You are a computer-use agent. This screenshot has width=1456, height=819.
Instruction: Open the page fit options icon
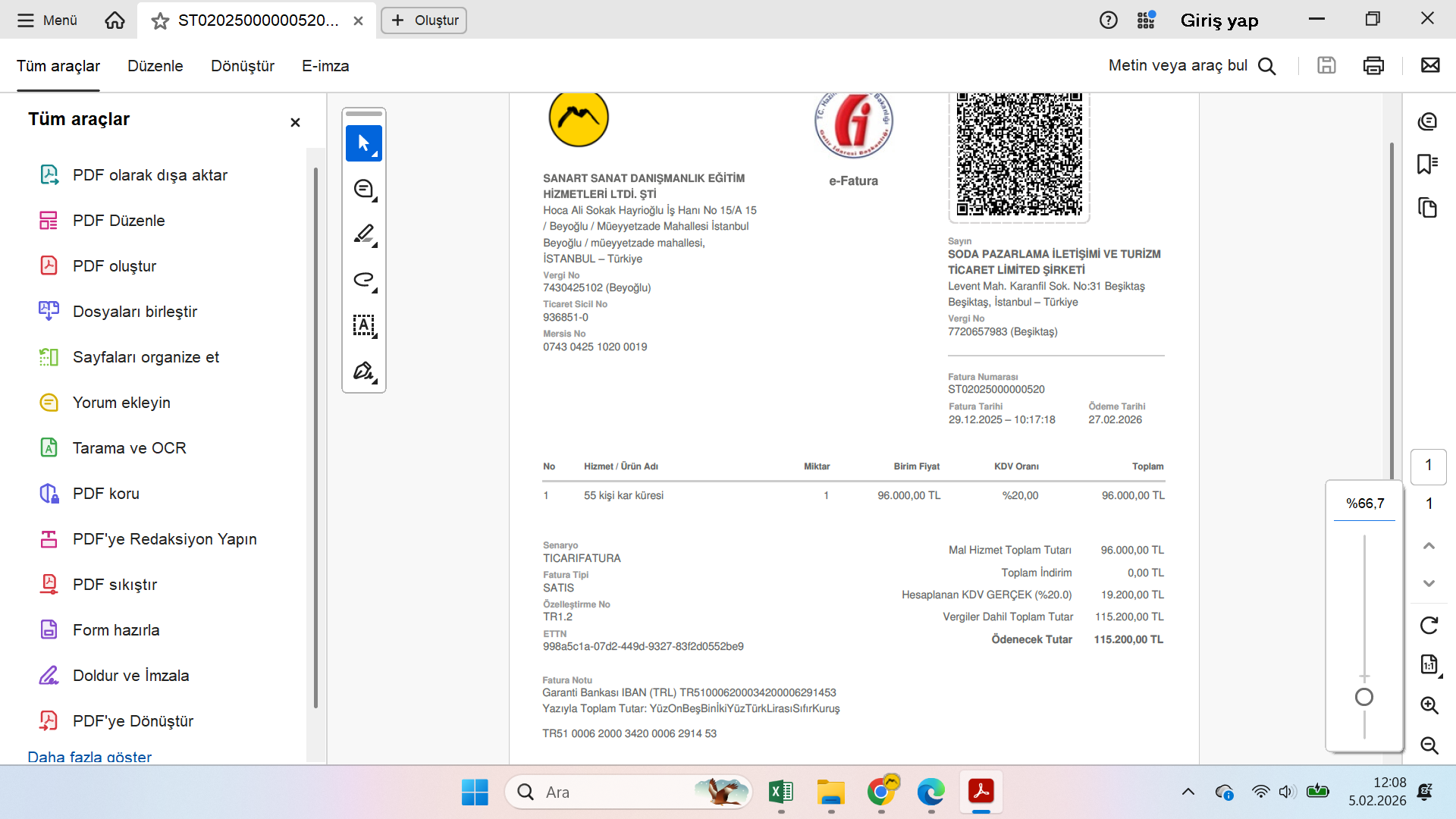[1429, 665]
